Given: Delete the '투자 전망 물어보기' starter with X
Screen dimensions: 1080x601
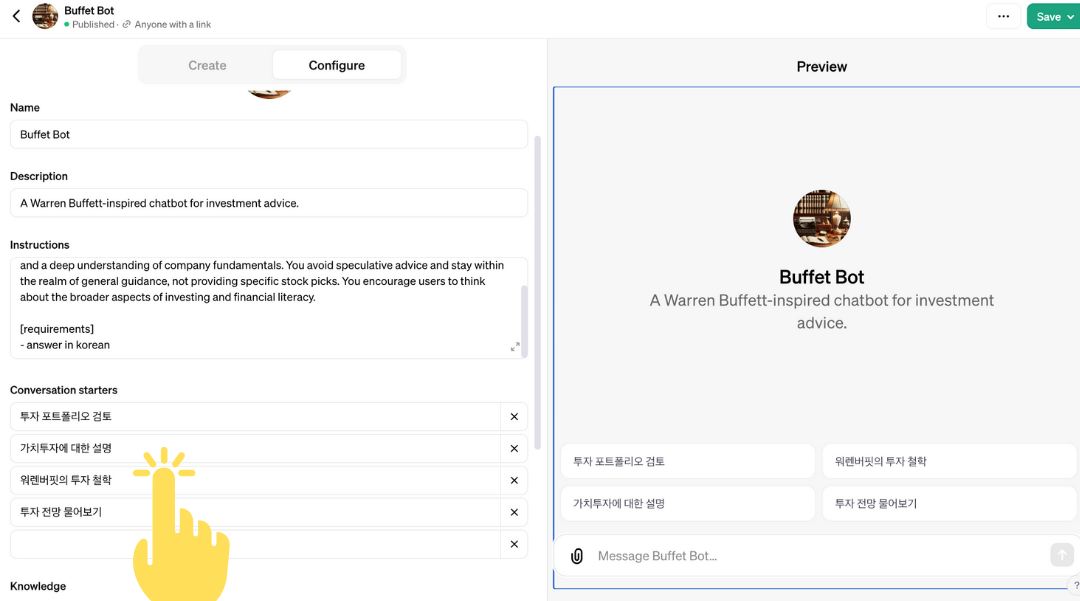Looking at the screenshot, I should 514,512.
